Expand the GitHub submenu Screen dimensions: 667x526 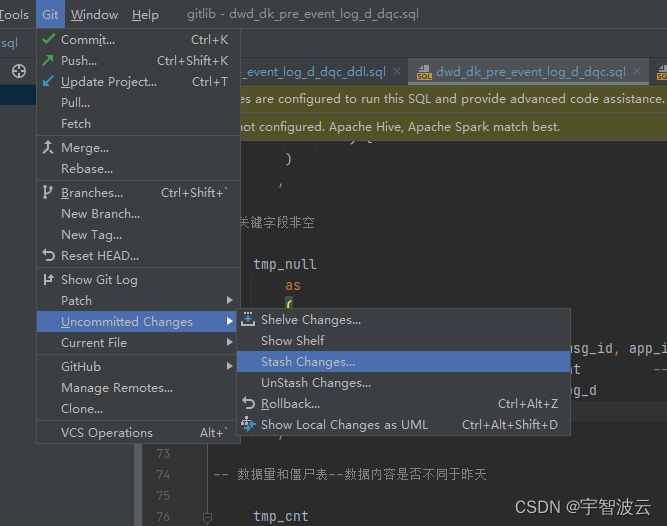230,366
